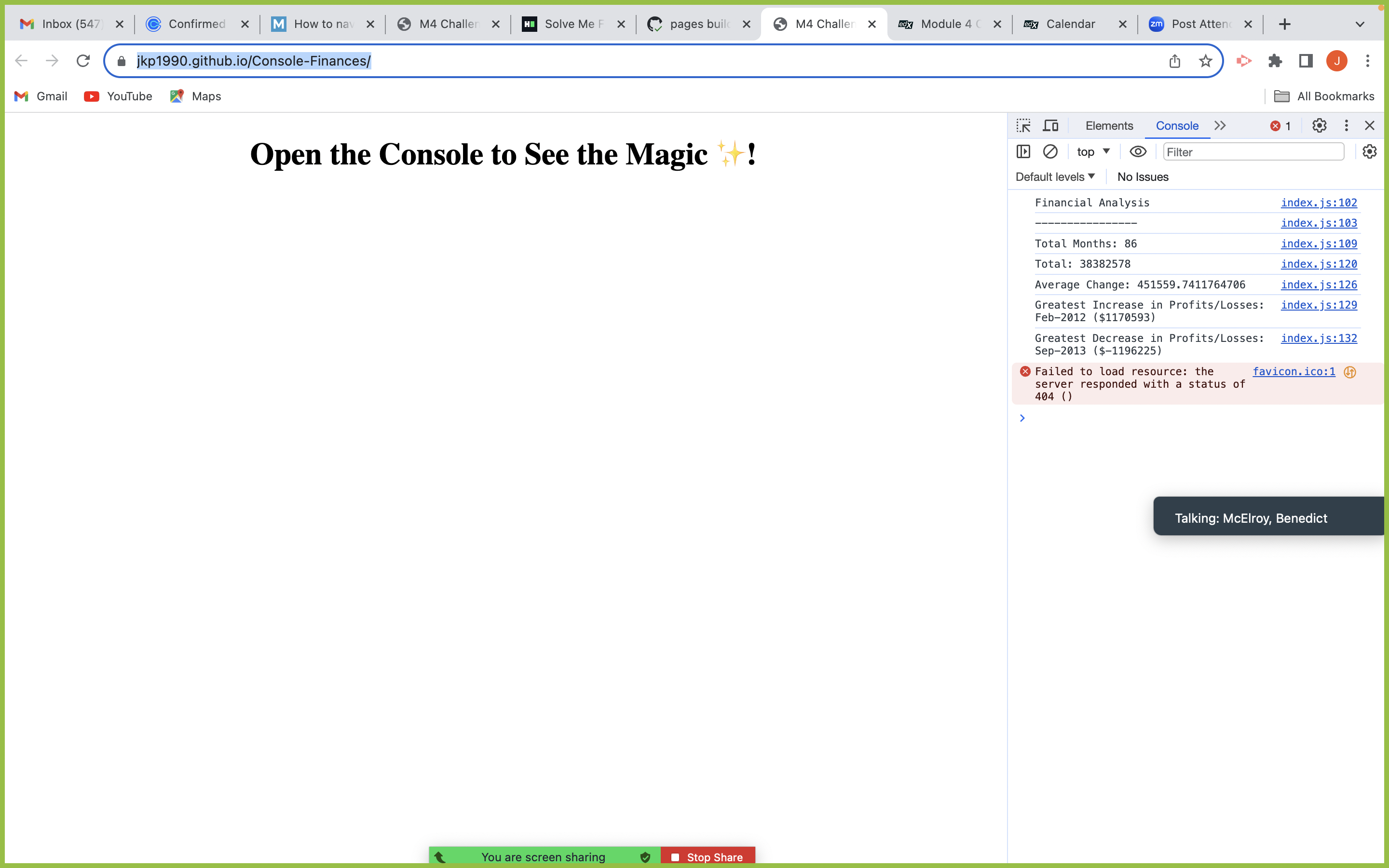Reload the page
Screen dimensions: 1389x868
83,61
